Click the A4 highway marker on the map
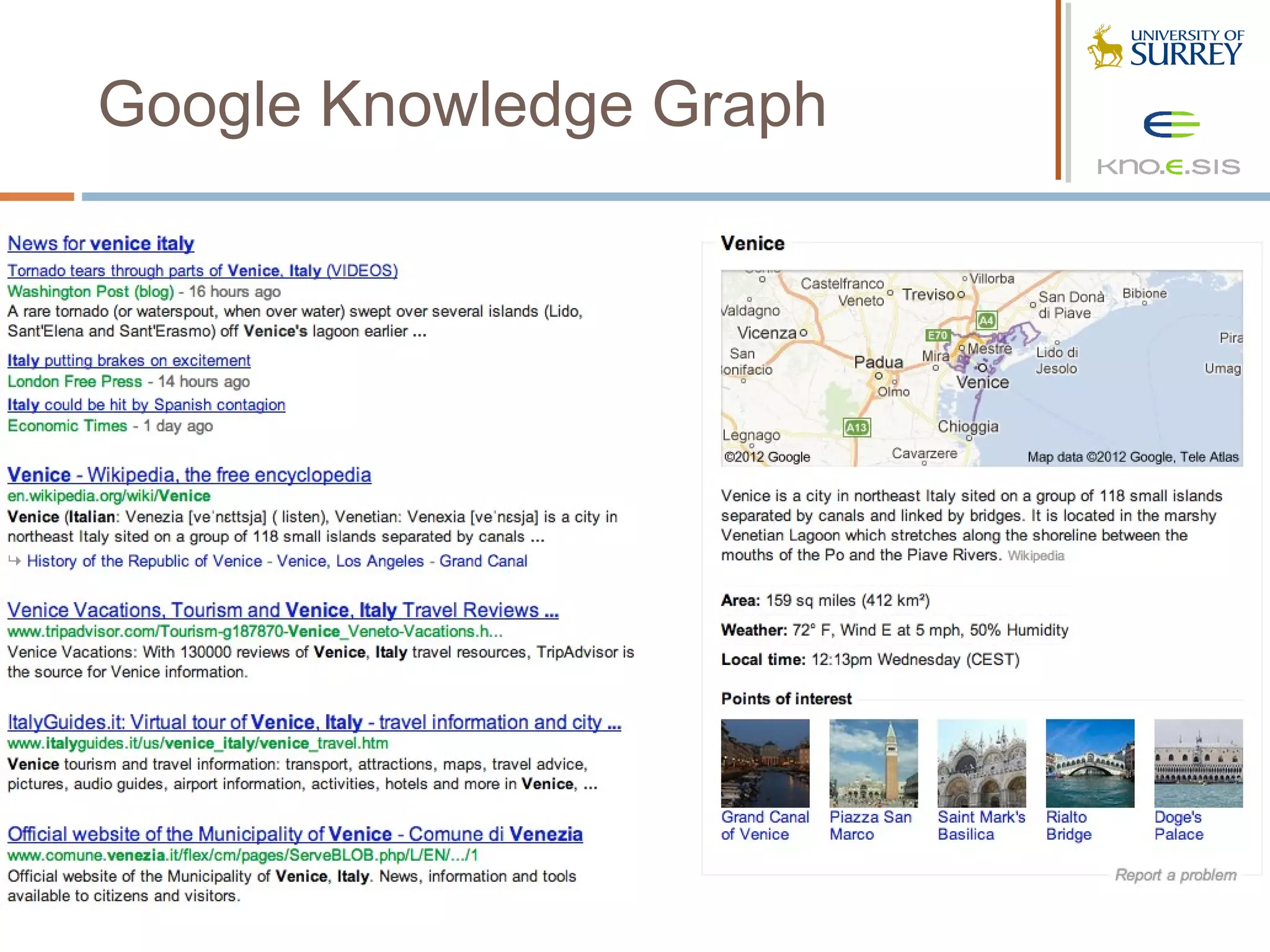1270x952 pixels. [x=986, y=320]
